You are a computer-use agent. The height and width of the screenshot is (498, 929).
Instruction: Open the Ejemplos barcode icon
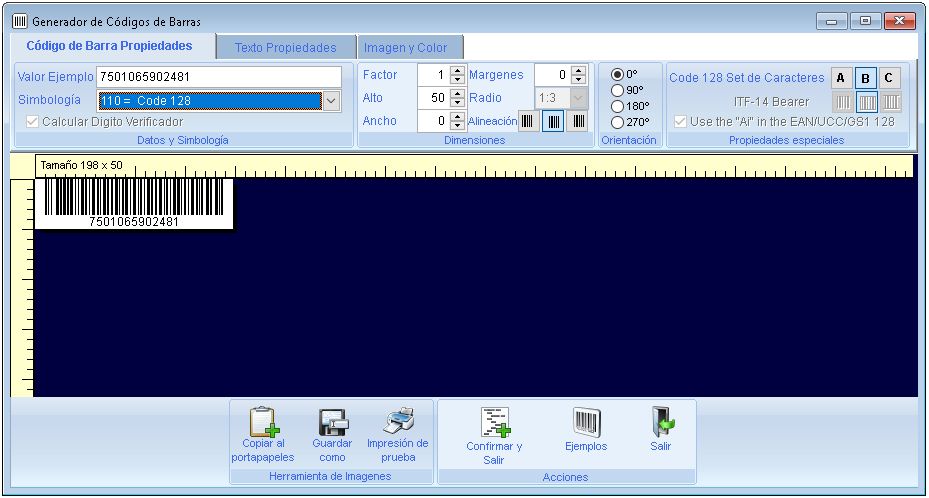pyautogui.click(x=586, y=422)
